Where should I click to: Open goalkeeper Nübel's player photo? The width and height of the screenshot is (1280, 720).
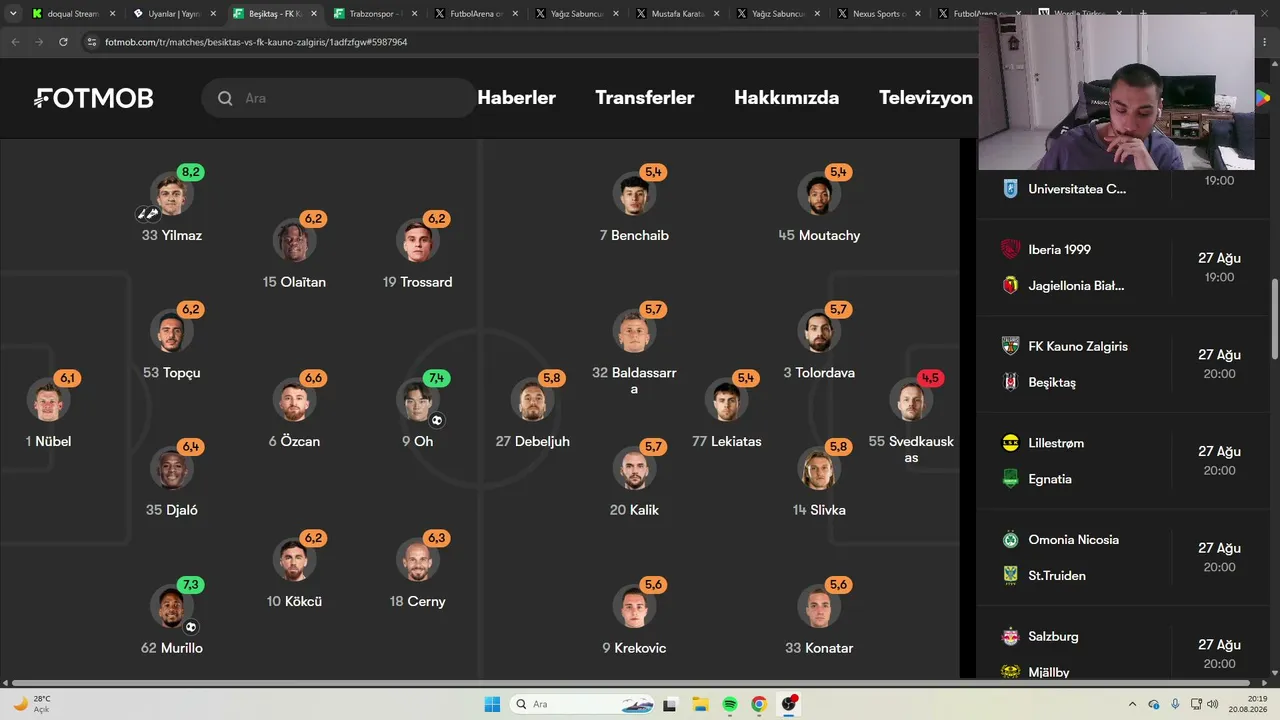(49, 401)
